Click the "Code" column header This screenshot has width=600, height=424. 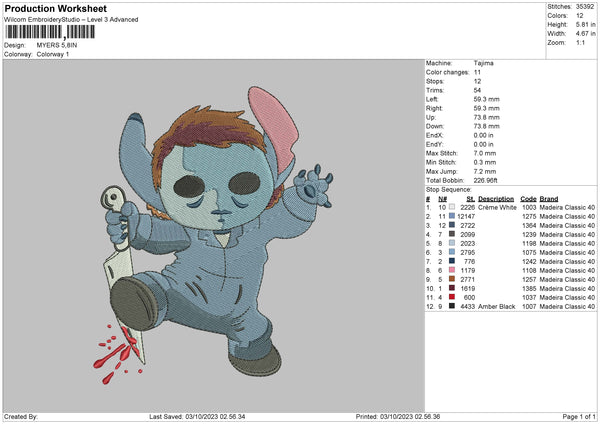(x=528, y=199)
